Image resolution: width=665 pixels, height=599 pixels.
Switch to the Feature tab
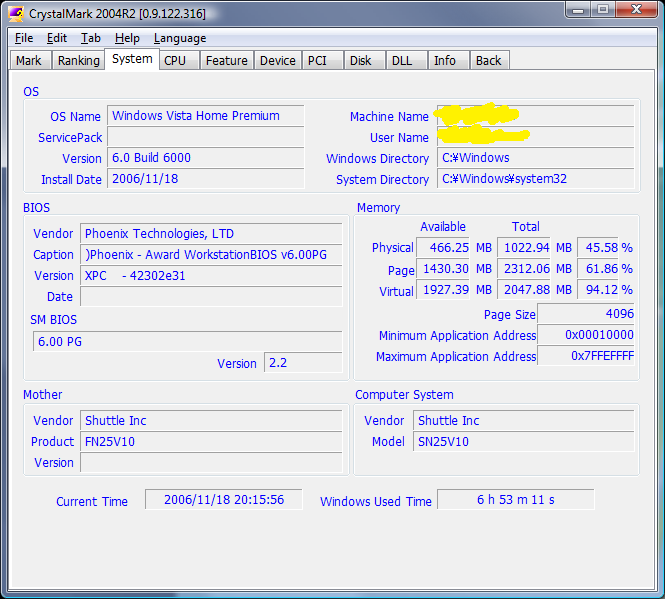226,60
